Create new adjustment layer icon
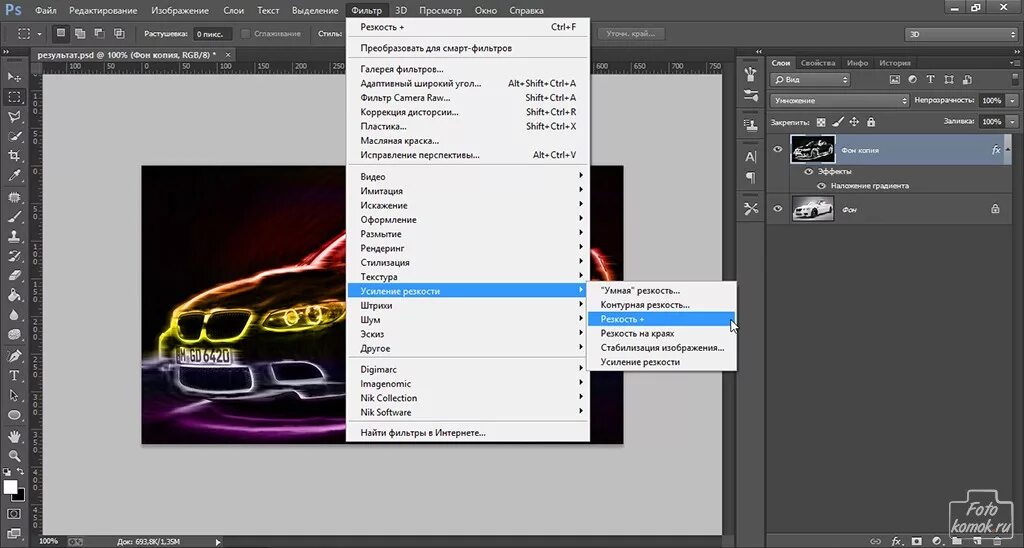Image resolution: width=1024 pixels, height=548 pixels. [x=936, y=541]
